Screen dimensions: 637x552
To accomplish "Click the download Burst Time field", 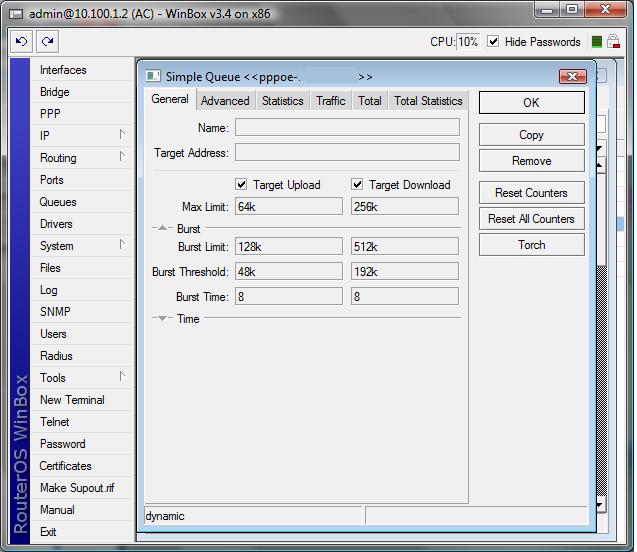I will pos(405,297).
